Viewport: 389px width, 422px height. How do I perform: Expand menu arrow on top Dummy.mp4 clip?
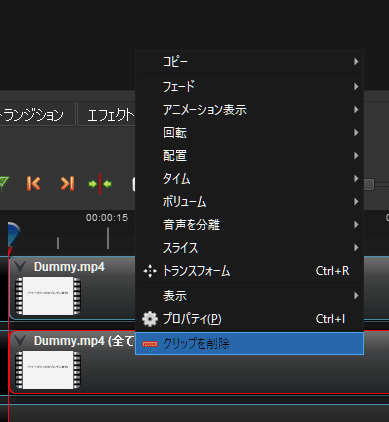20,267
